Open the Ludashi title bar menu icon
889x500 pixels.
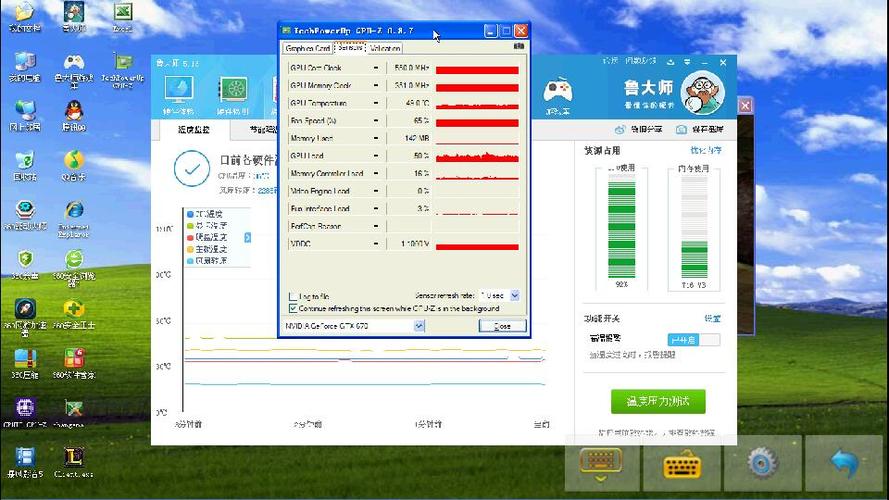pos(687,62)
